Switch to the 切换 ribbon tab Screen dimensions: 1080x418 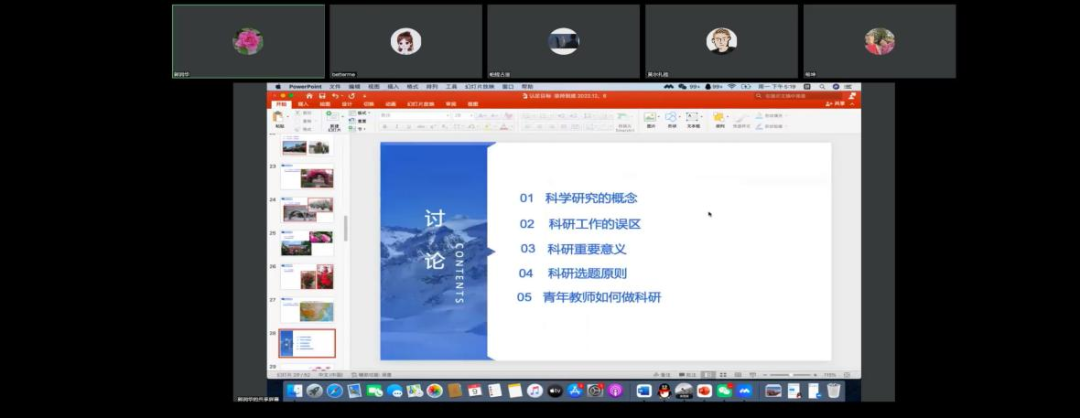(x=368, y=104)
